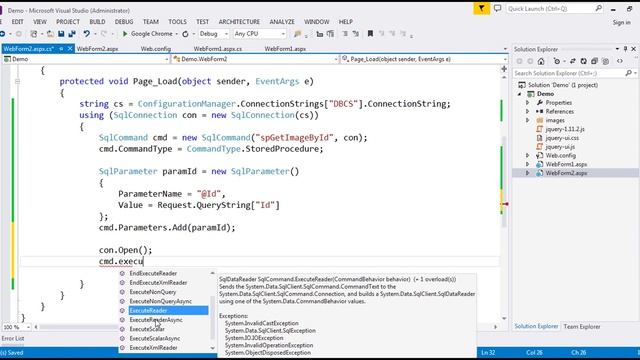
Task: Open the ARCHITECTURE menu
Action: (x=239, y=22)
